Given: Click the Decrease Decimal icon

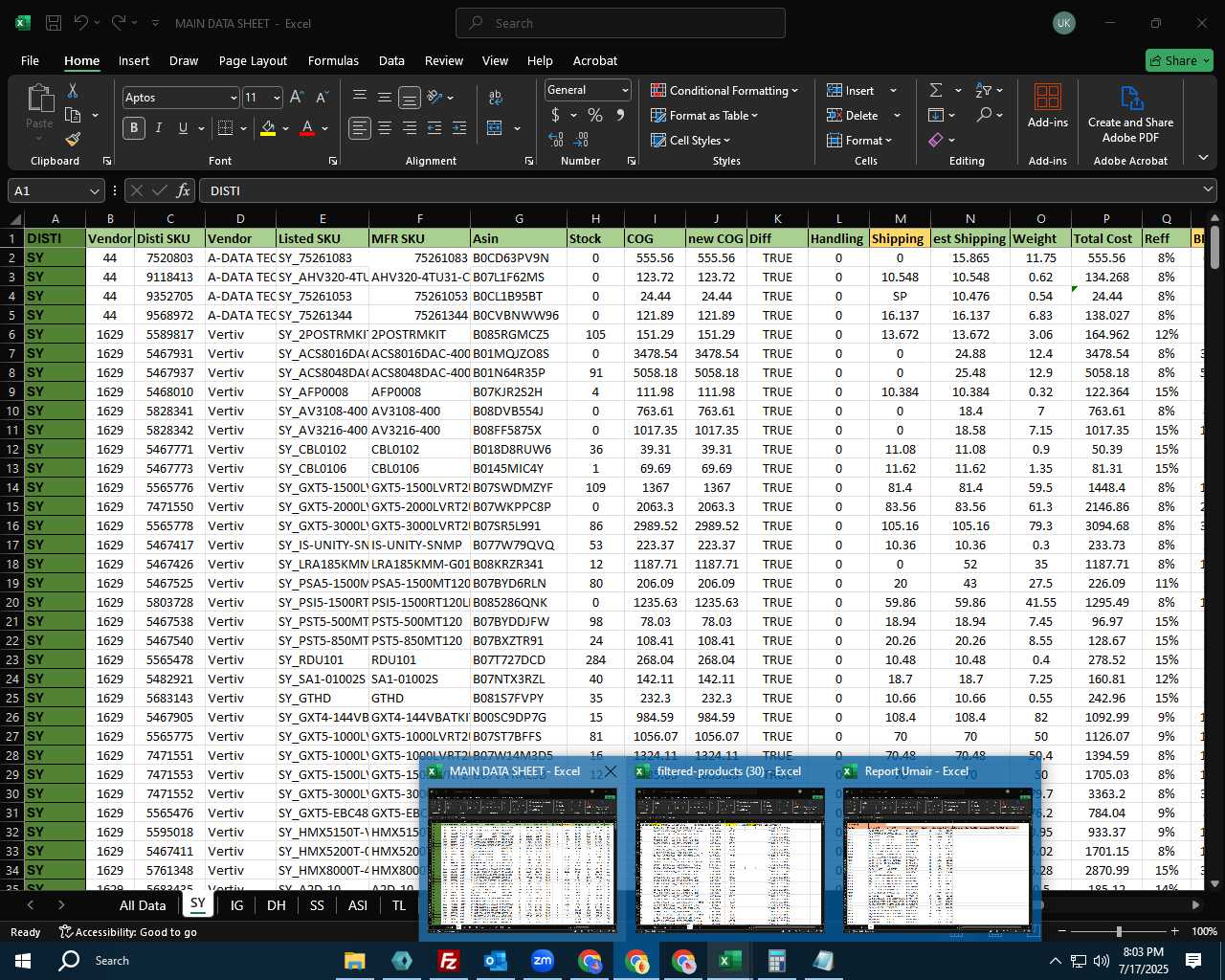Looking at the screenshot, I should [582, 140].
